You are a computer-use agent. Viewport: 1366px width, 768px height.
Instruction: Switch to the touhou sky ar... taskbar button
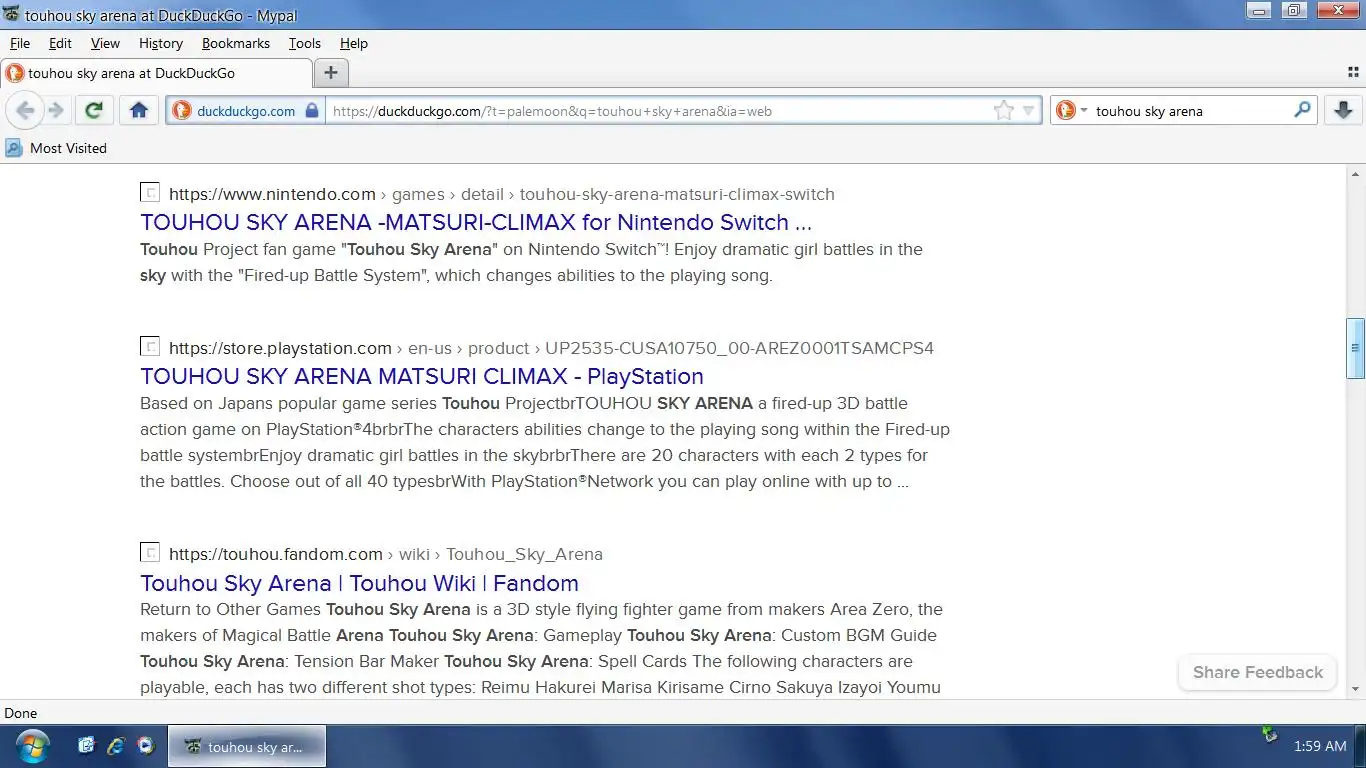tap(247, 747)
